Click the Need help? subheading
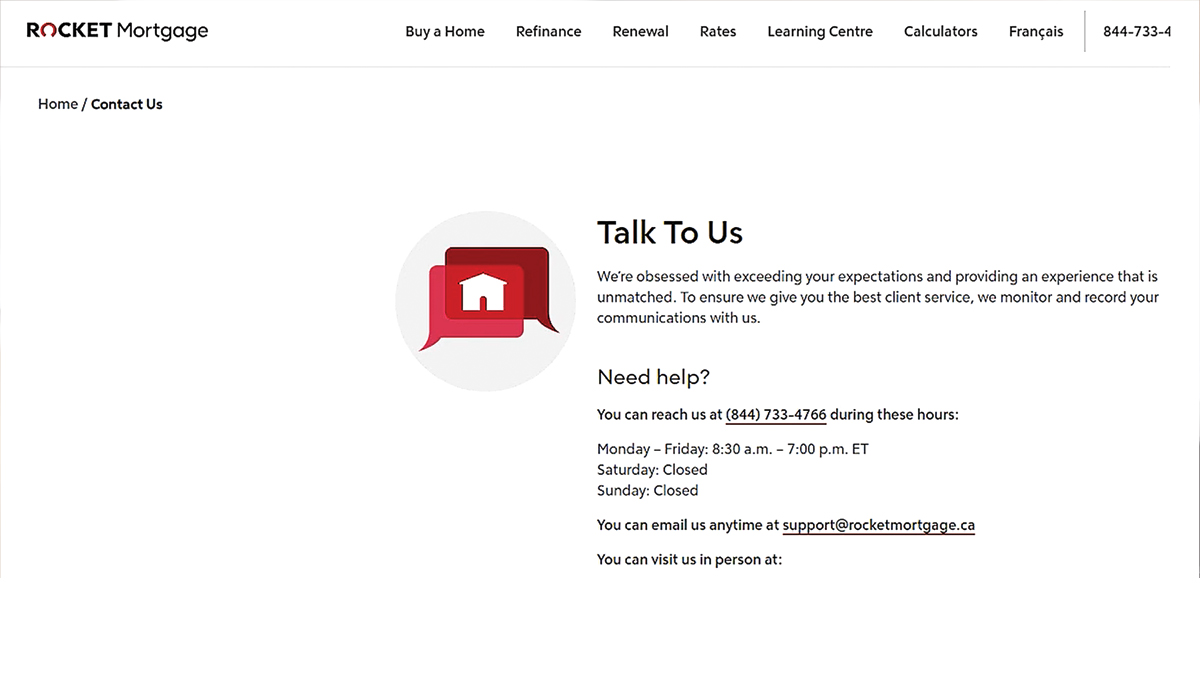 pyautogui.click(x=653, y=377)
